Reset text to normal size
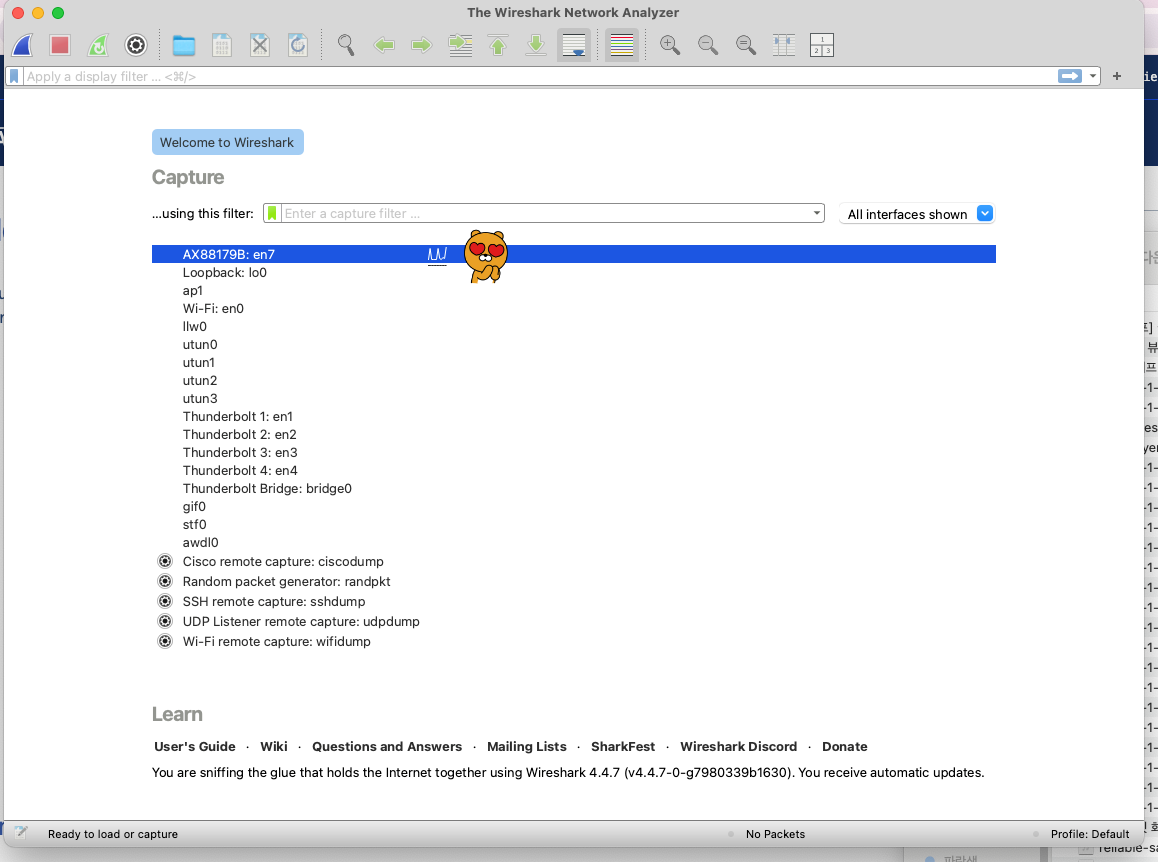Image resolution: width=1158 pixels, height=862 pixels. [746, 45]
